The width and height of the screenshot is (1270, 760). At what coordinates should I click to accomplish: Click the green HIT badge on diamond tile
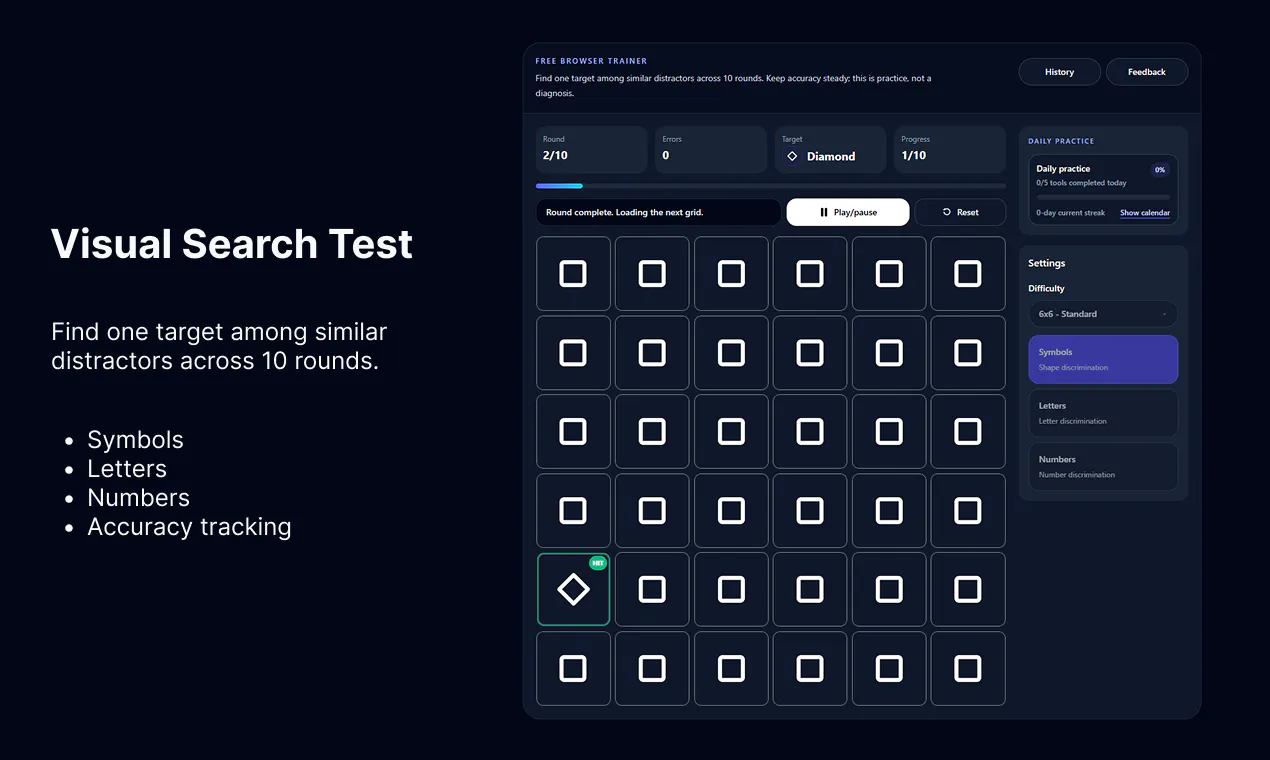pos(598,563)
